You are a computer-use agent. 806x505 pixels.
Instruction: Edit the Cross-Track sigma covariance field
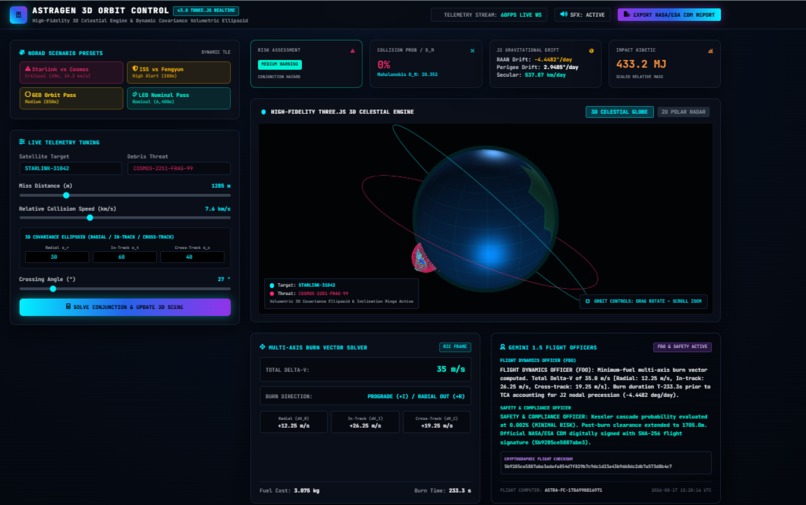[192, 257]
